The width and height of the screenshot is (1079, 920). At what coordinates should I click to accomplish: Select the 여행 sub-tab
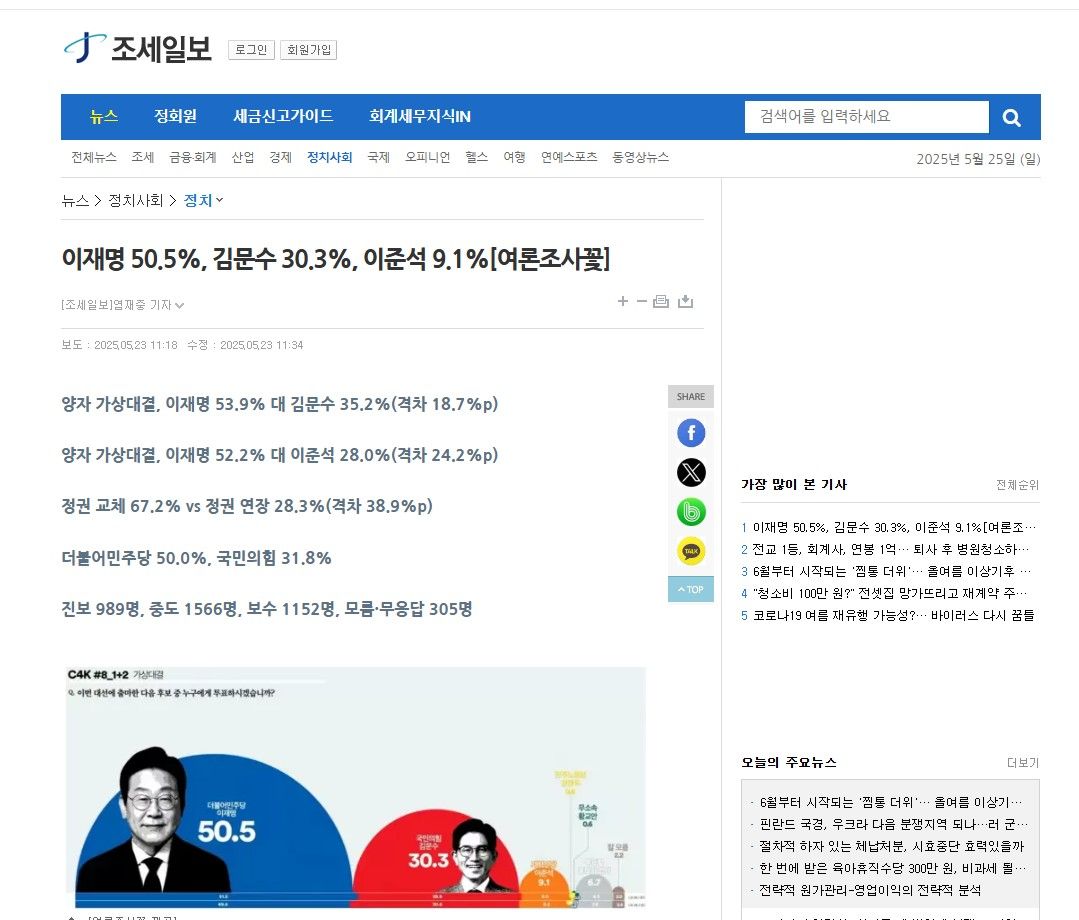pos(514,158)
